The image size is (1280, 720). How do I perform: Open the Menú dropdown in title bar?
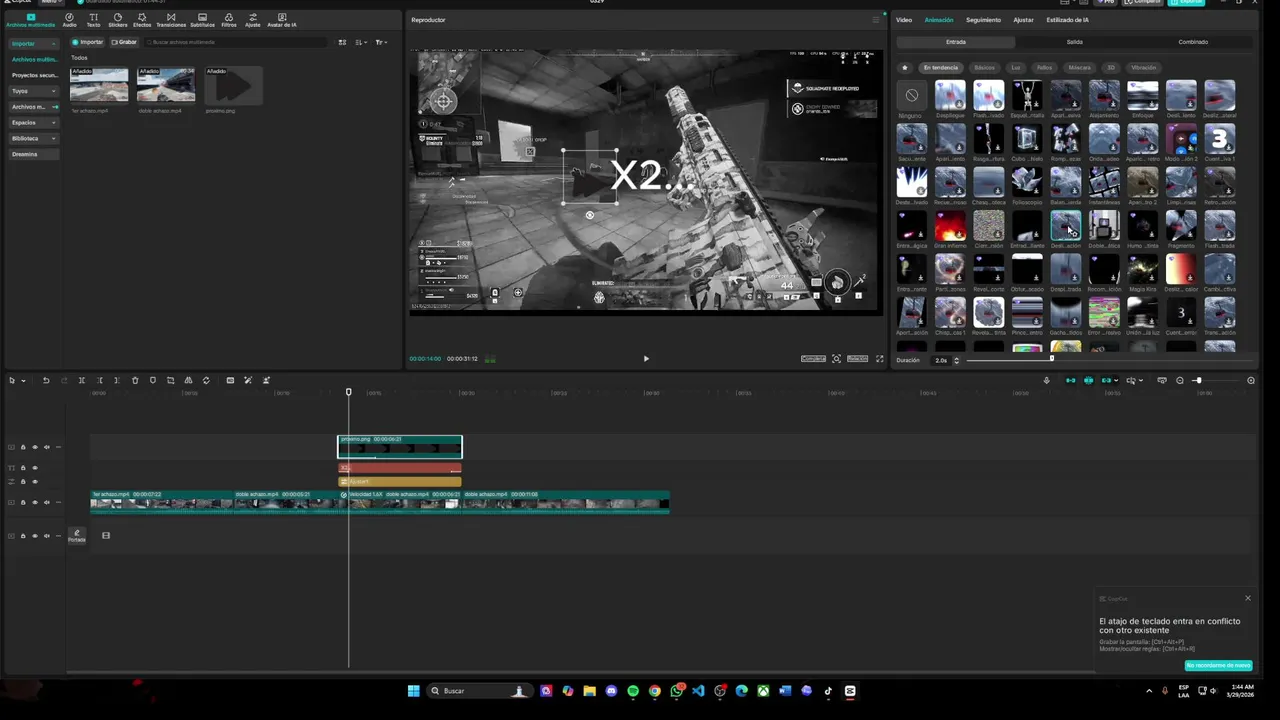50,2
